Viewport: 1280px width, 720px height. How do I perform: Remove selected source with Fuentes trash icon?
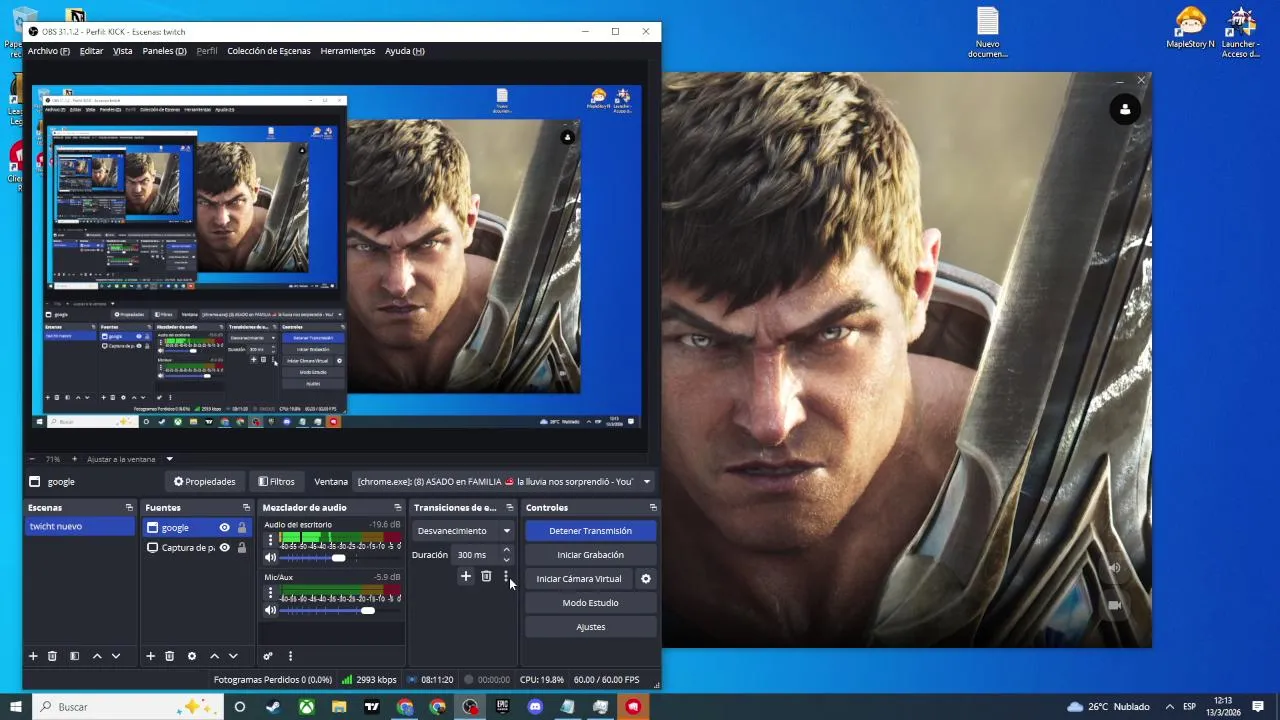tap(169, 656)
